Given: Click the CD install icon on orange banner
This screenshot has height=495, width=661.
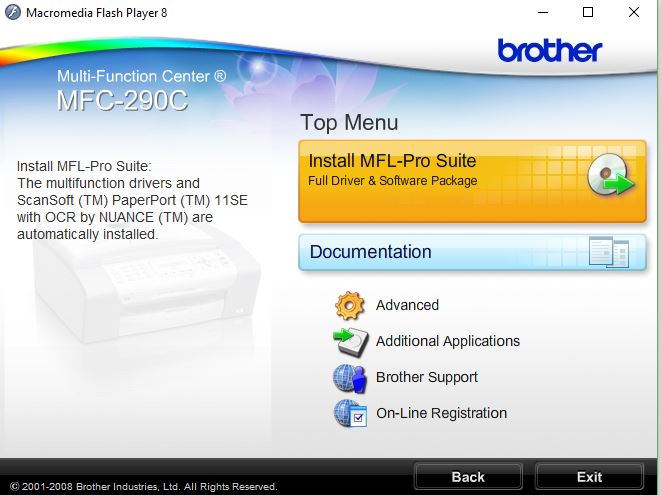Looking at the screenshot, I should coord(611,175).
